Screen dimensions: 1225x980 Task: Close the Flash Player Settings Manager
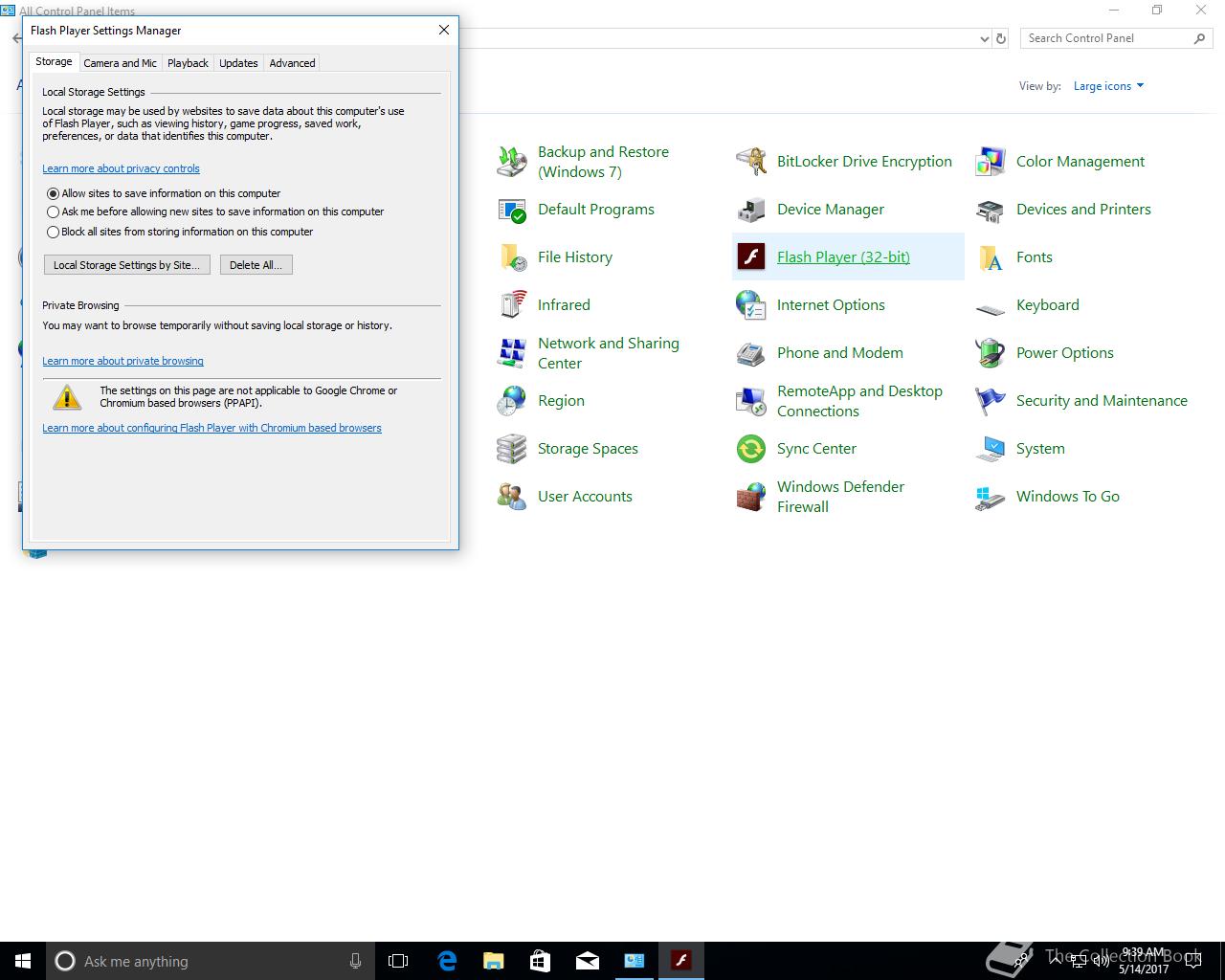coord(443,30)
